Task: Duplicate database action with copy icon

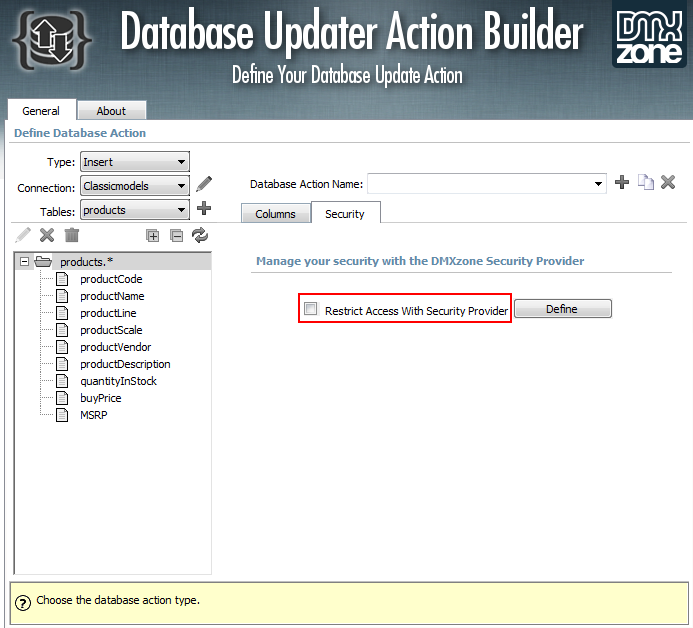Action: point(646,182)
